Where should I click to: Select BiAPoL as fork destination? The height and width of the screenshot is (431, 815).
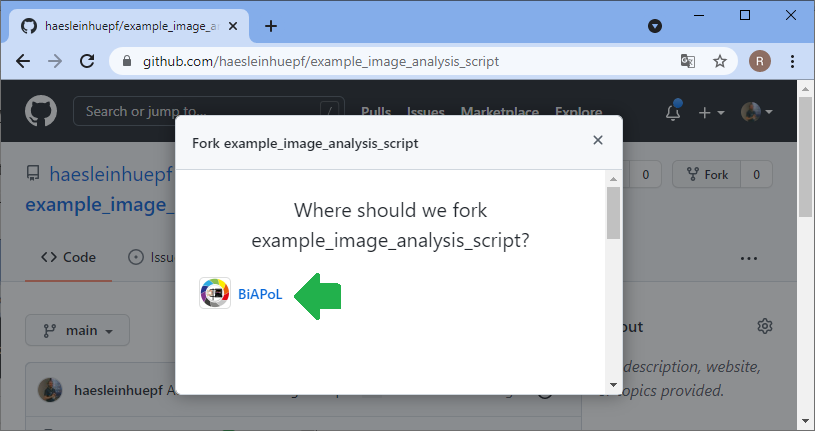(x=260, y=294)
